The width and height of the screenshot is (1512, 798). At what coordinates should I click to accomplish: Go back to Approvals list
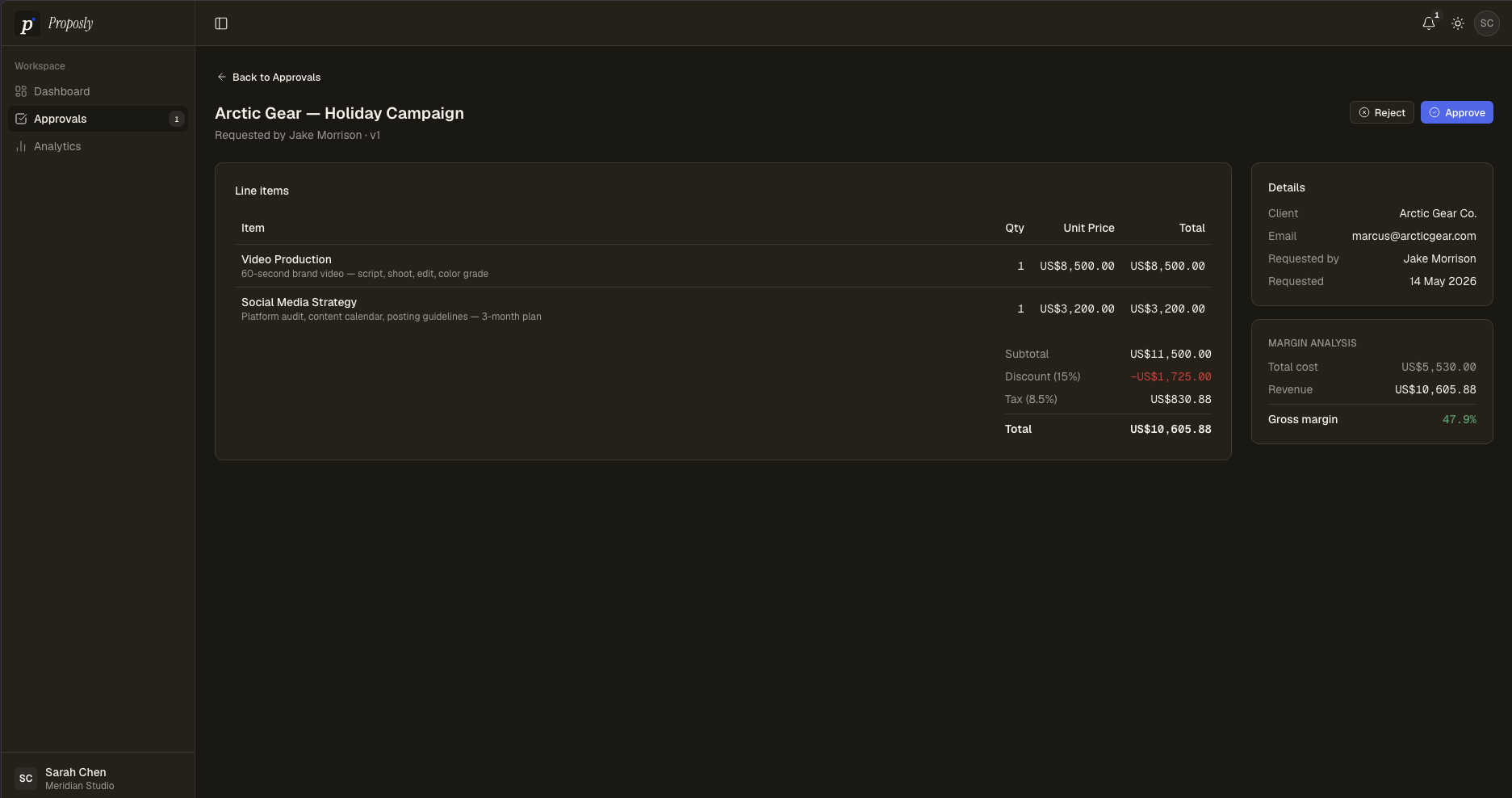point(269,77)
